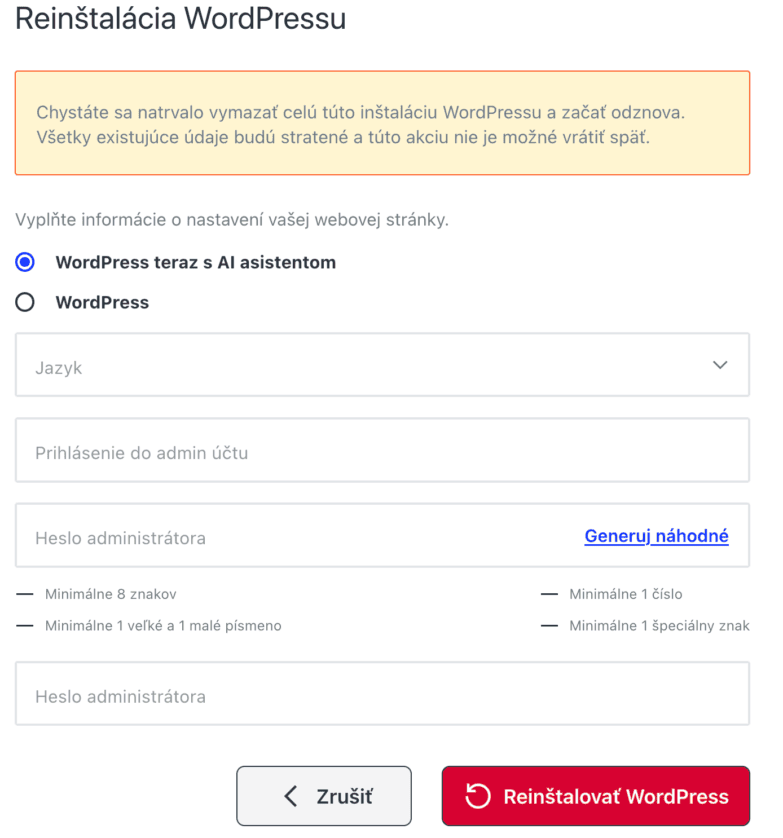The width and height of the screenshot is (783, 838).
Task: Click the dash icon beside Minimálne 8 znakov
Action: coord(25,594)
